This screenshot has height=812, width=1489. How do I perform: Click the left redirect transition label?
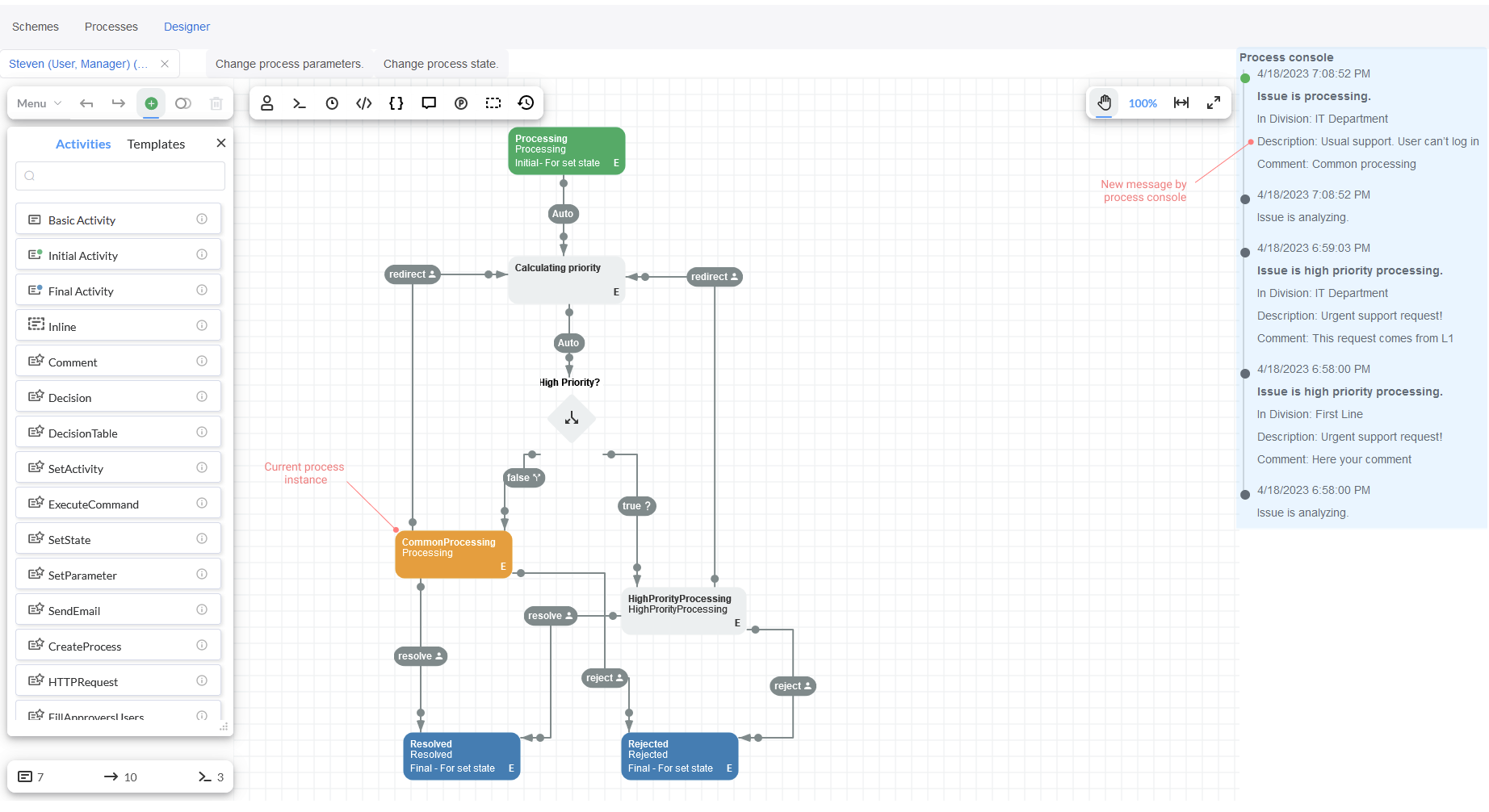[413, 274]
